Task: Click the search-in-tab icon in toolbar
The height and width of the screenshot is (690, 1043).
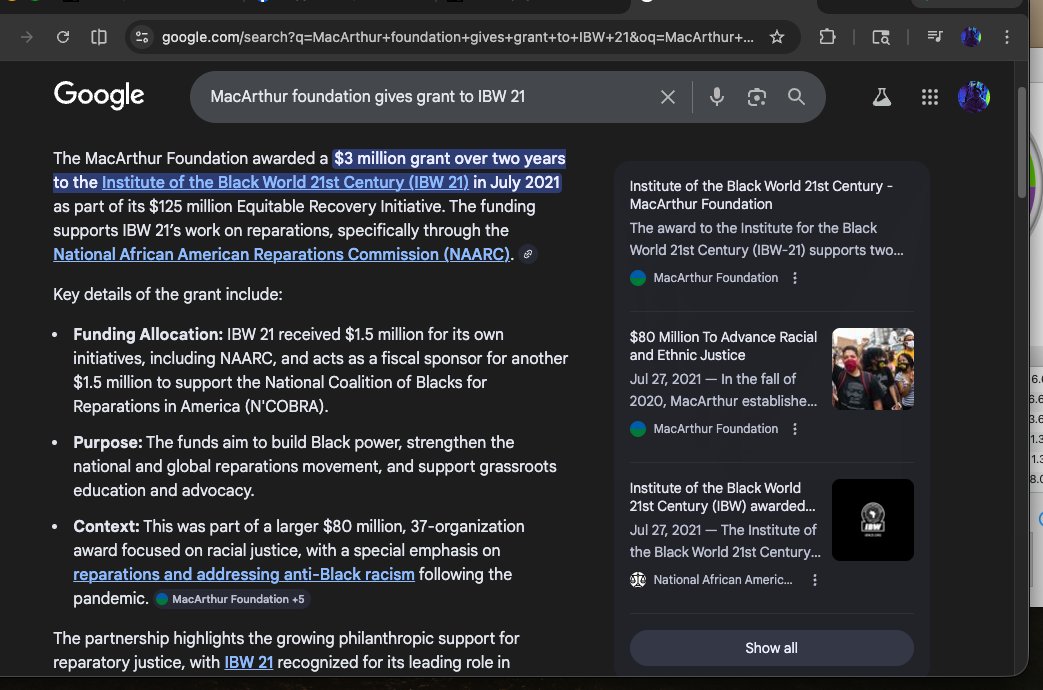Action: (881, 37)
